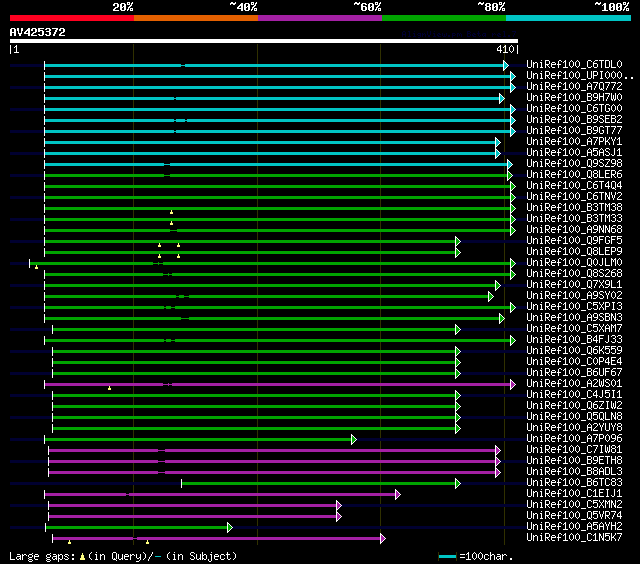
Task: Click the UniRef100_Q6ZIW2 label
Action: pyautogui.click(x=574, y=406)
